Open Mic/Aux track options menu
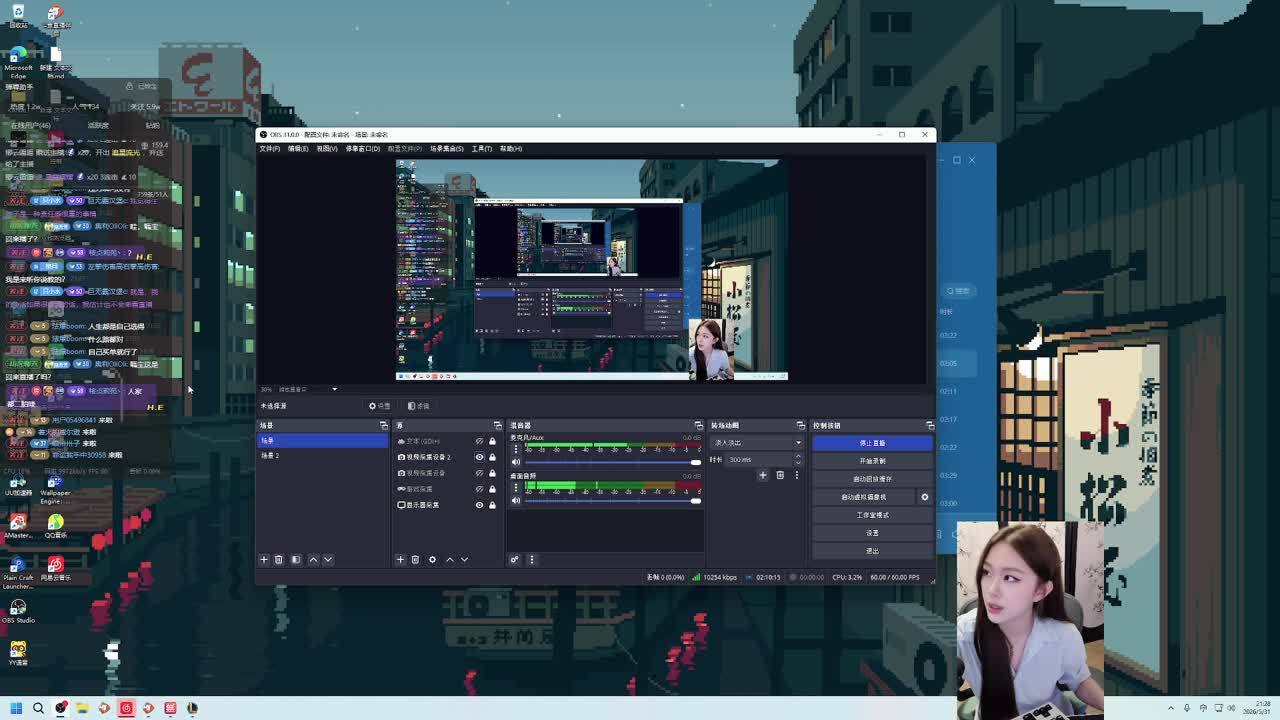 [515, 449]
